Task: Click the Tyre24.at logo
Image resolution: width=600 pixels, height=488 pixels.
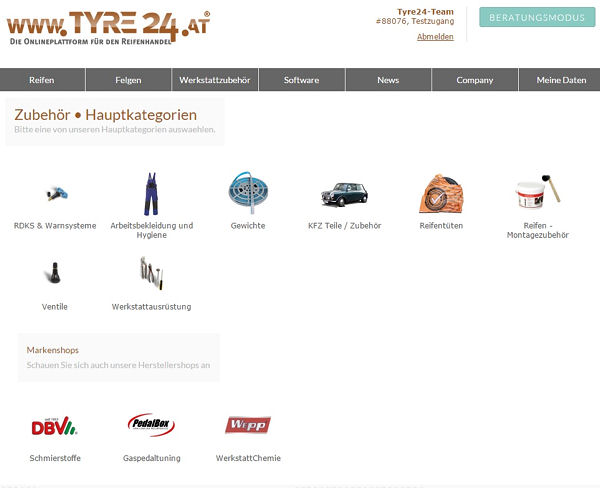Action: (108, 25)
